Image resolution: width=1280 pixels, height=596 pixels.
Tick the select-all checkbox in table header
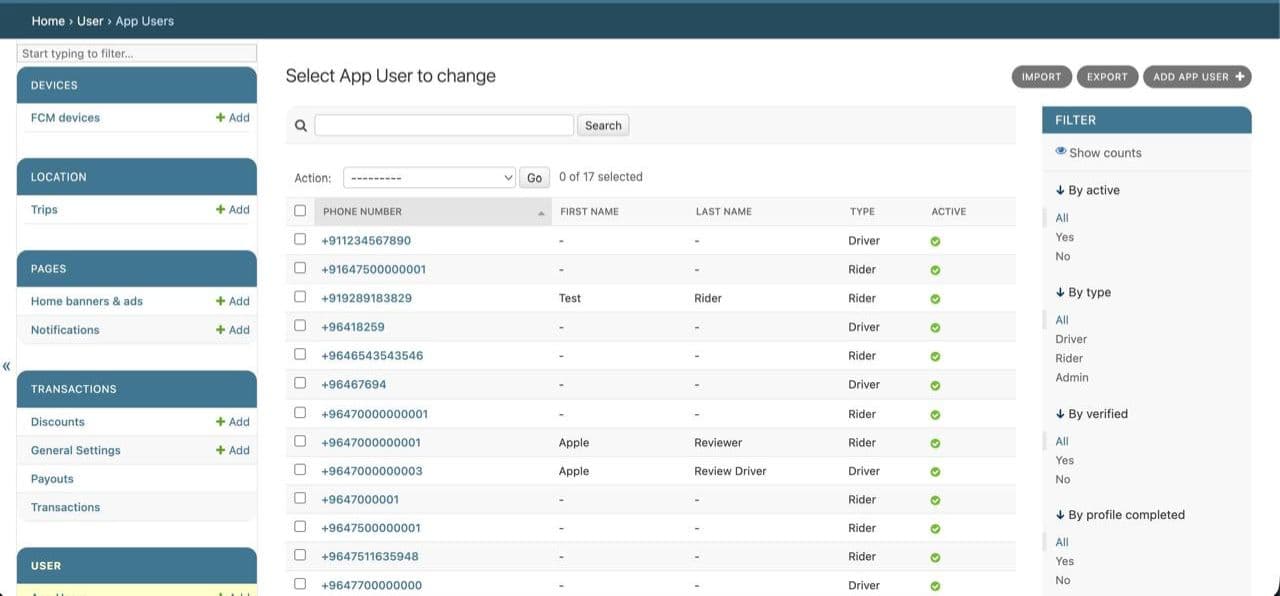click(x=300, y=211)
